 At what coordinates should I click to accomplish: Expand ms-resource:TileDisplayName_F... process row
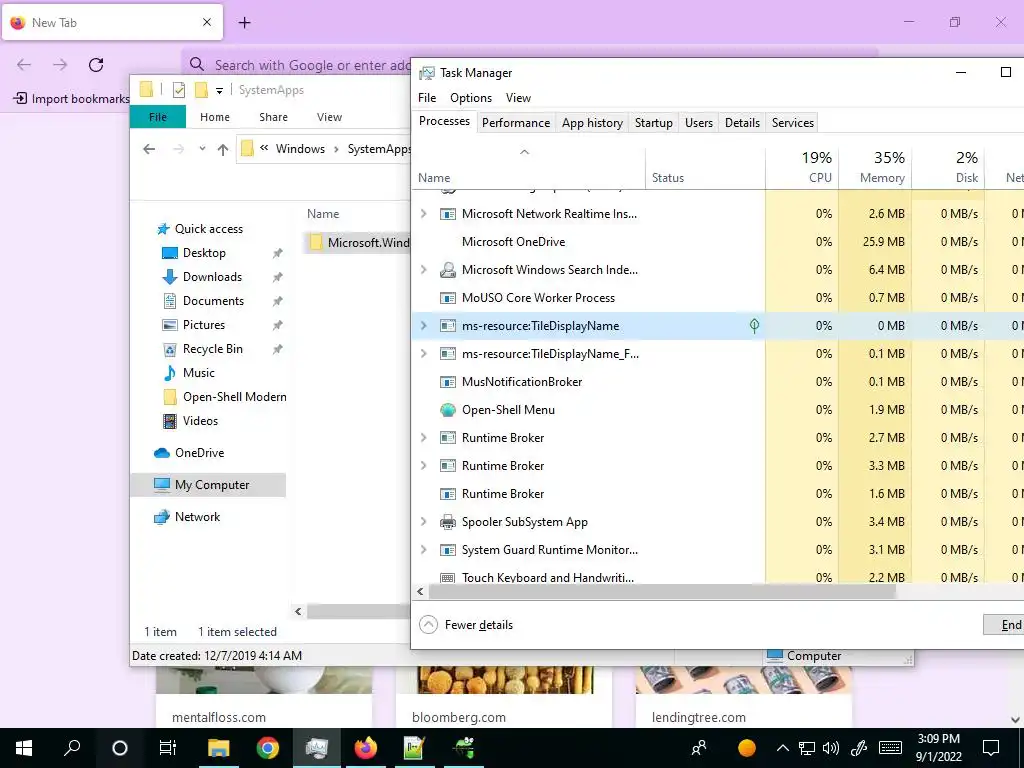(423, 353)
